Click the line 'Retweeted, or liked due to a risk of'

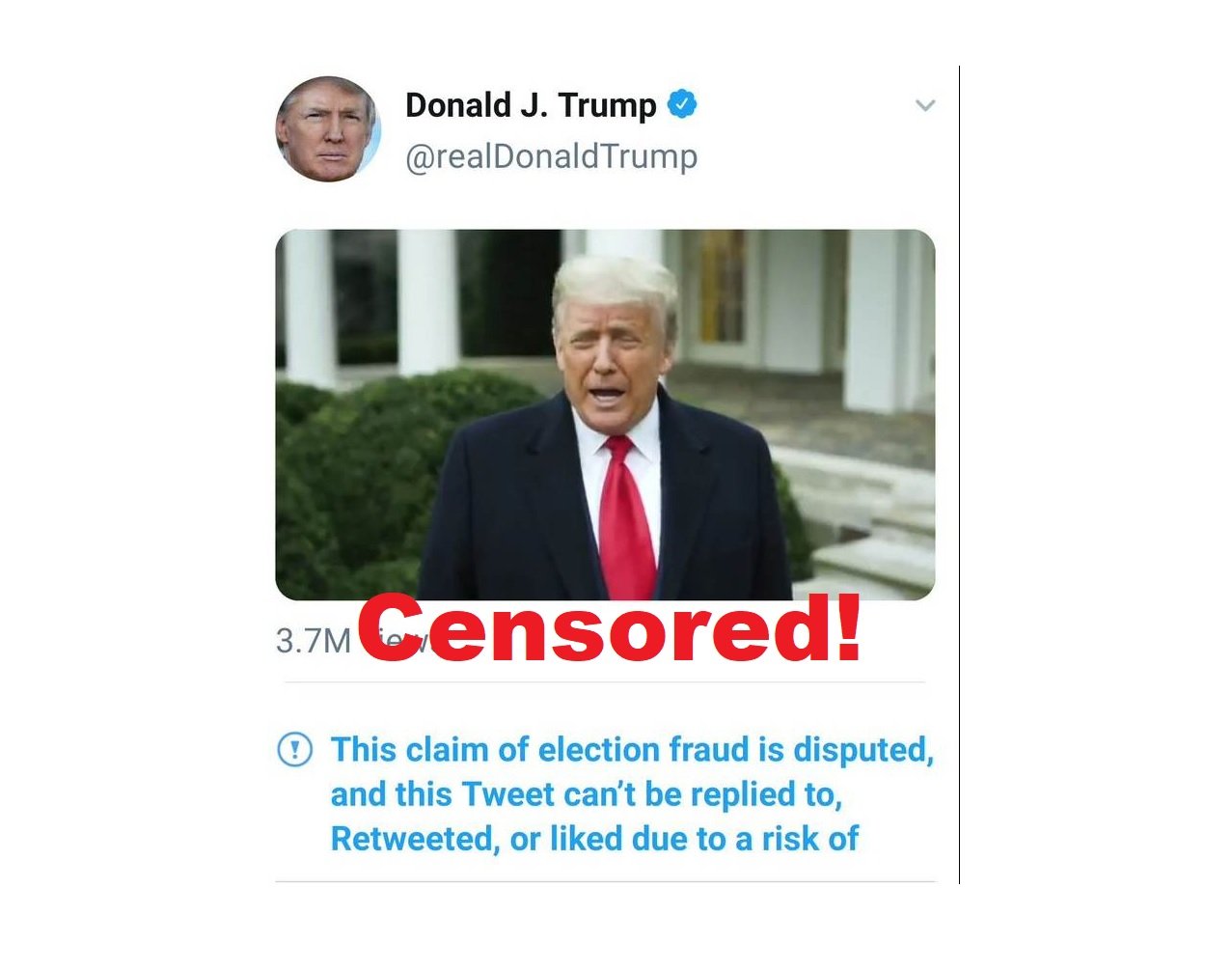point(594,838)
